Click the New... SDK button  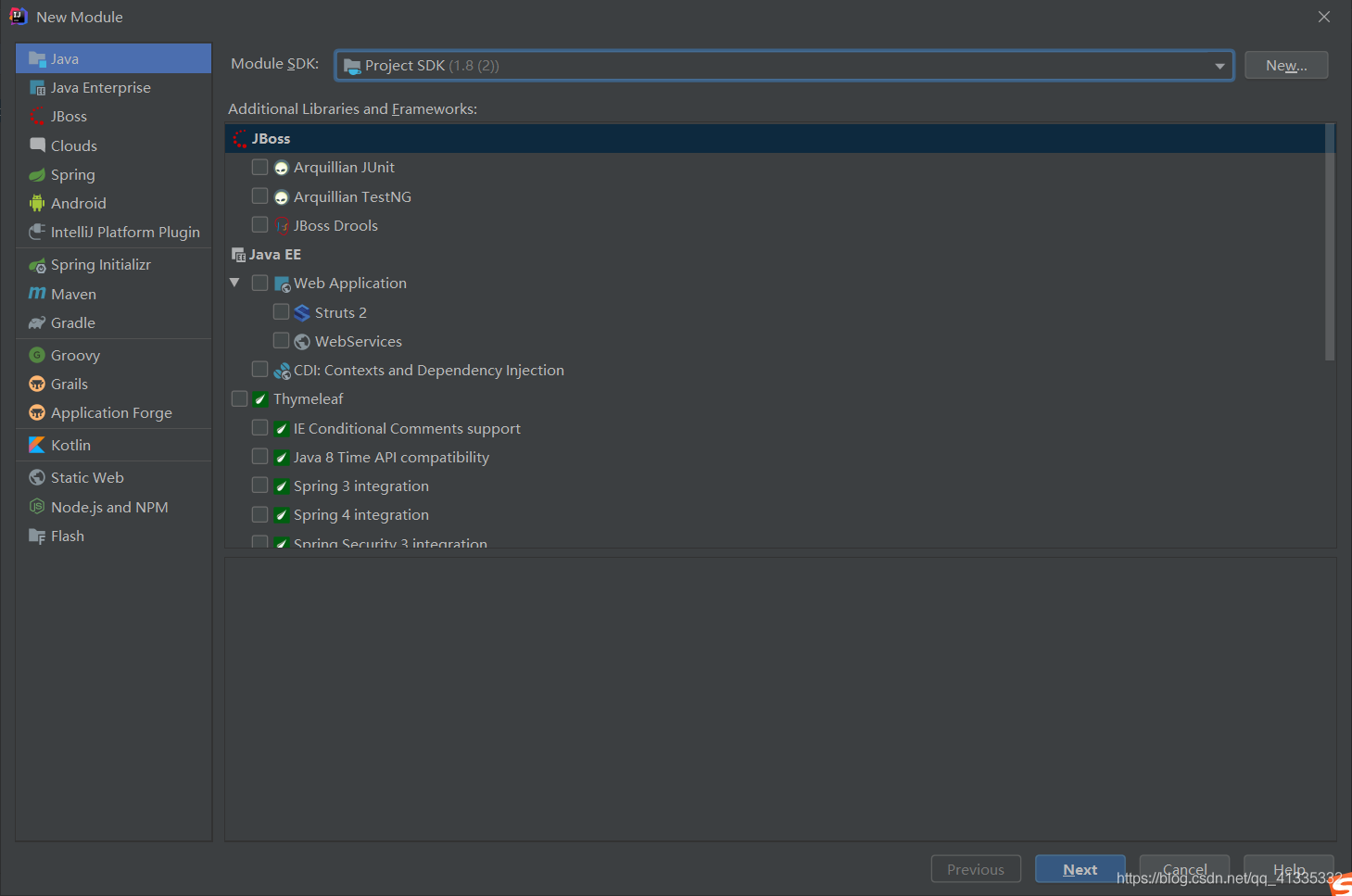coord(1286,65)
